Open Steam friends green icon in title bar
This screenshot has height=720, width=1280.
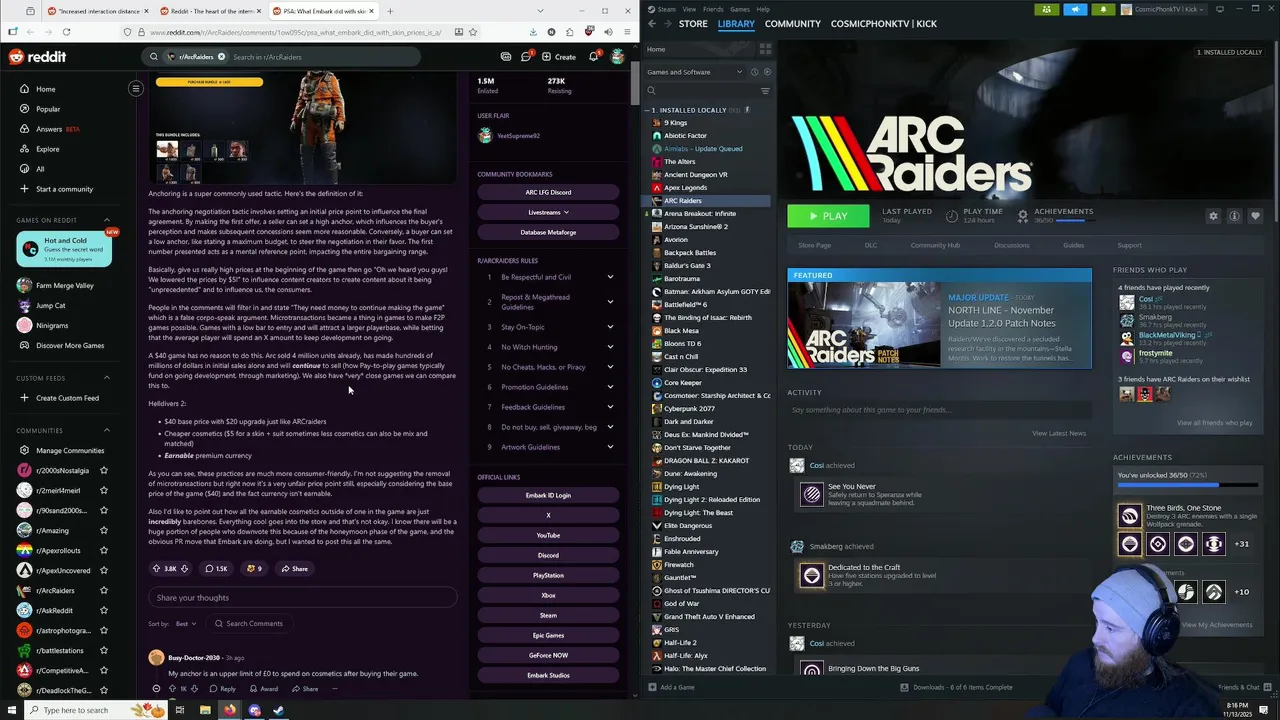1046,9
